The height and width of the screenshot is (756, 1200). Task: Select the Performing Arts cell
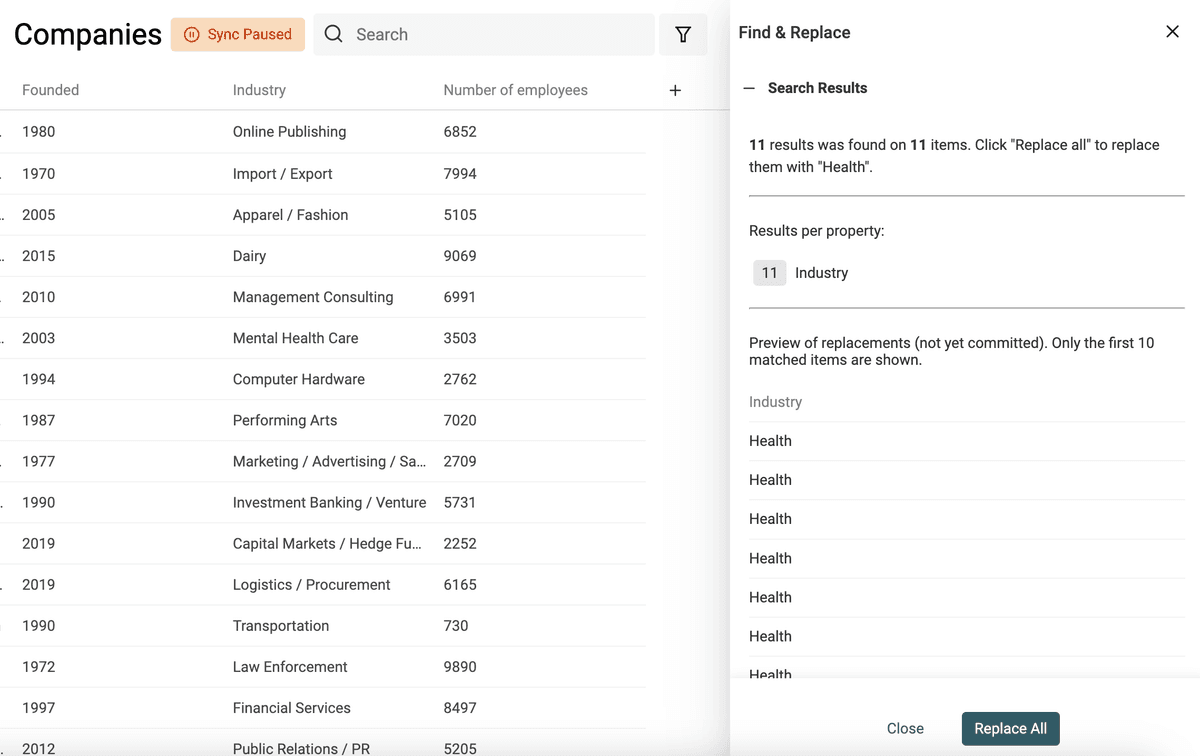pos(285,420)
